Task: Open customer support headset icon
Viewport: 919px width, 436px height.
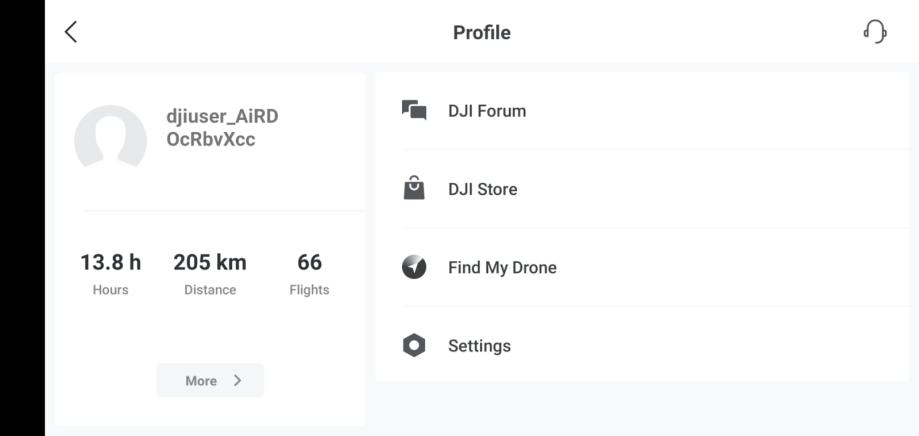Action: [875, 32]
